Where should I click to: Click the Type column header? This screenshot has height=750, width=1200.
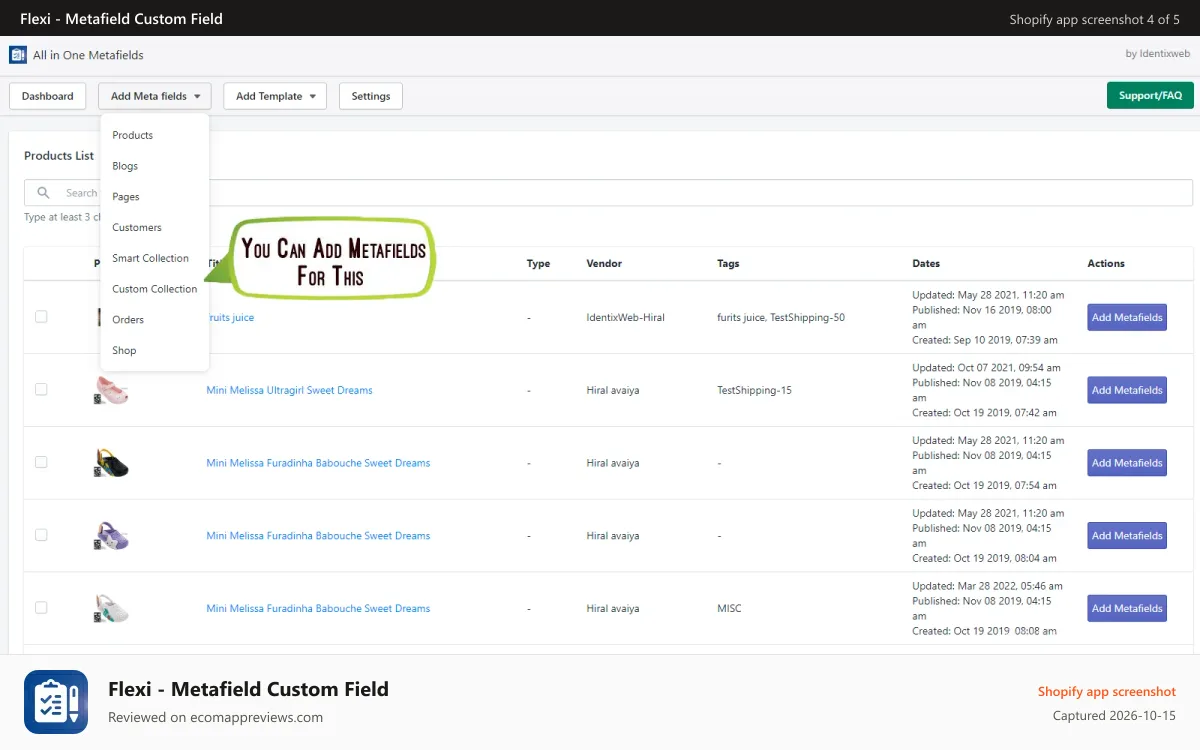538,263
